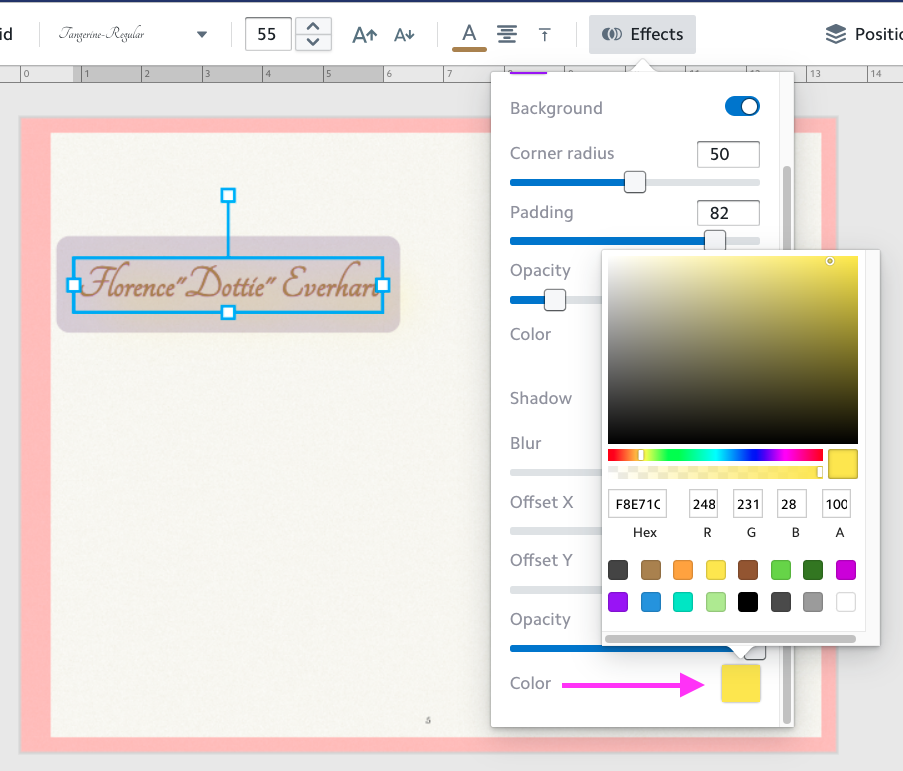The image size is (903, 771).
Task: Click the hue slider in color picker
Action: pos(715,455)
